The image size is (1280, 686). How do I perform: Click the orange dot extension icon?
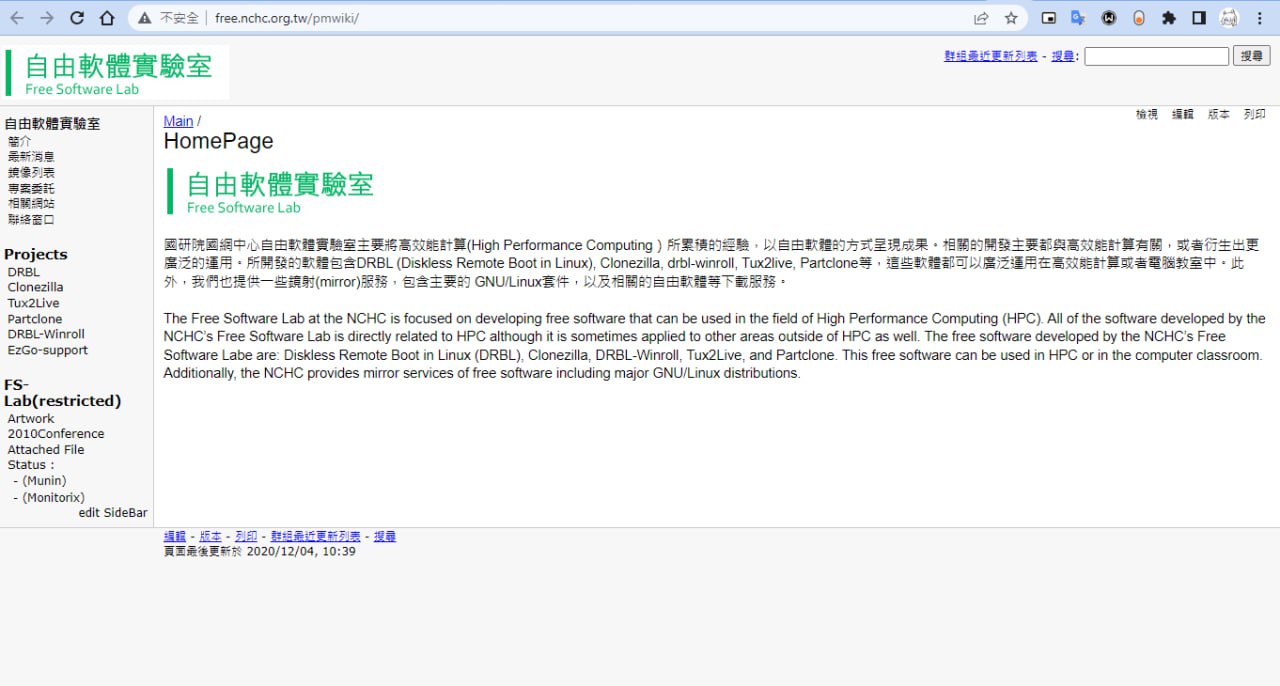(x=1138, y=18)
